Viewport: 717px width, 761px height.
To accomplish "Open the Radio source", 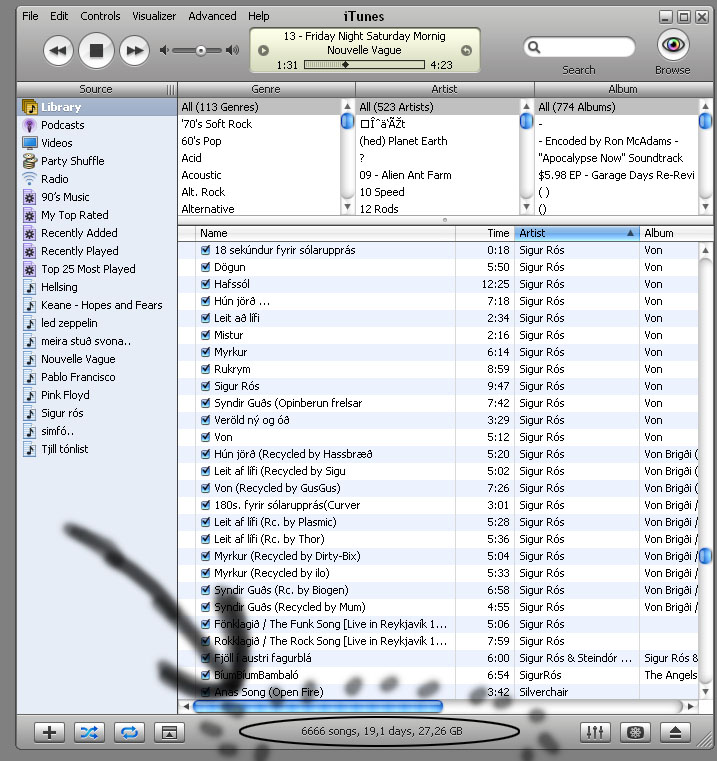I will click(x=54, y=179).
